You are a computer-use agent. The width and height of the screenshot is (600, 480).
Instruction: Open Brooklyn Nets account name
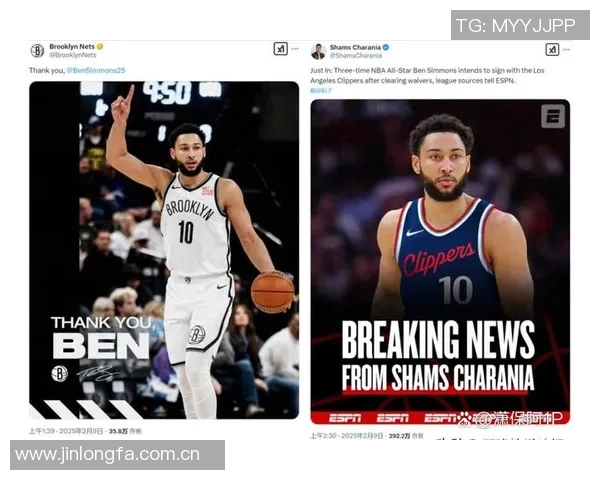coord(72,46)
